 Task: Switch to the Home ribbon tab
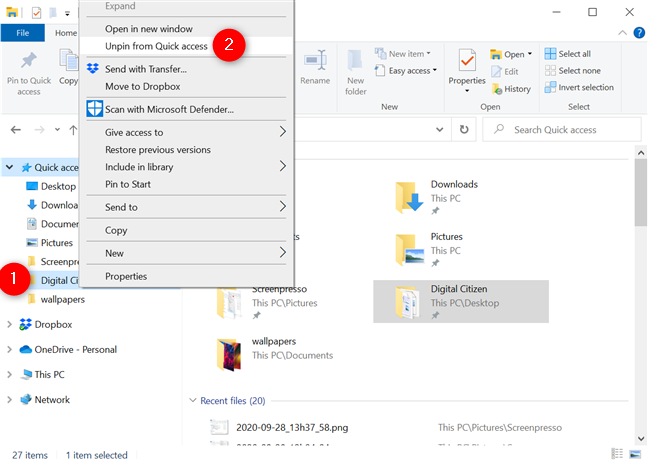(66, 33)
